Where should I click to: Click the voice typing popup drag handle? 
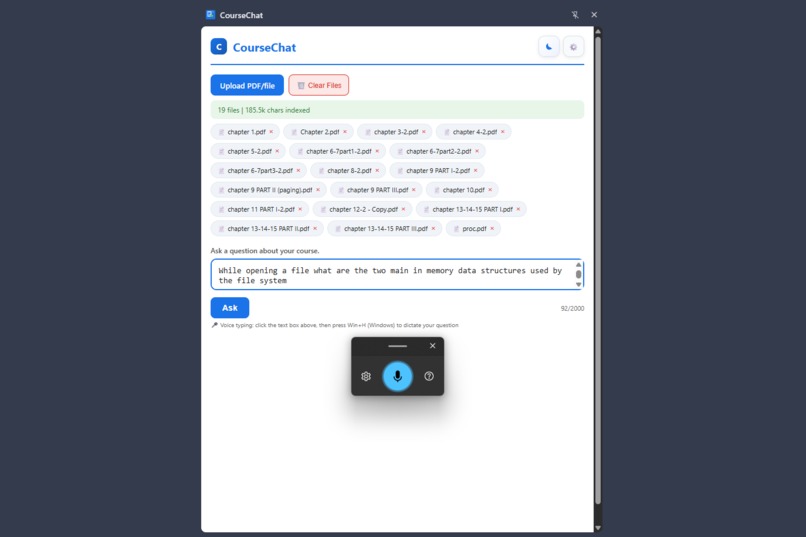point(397,346)
